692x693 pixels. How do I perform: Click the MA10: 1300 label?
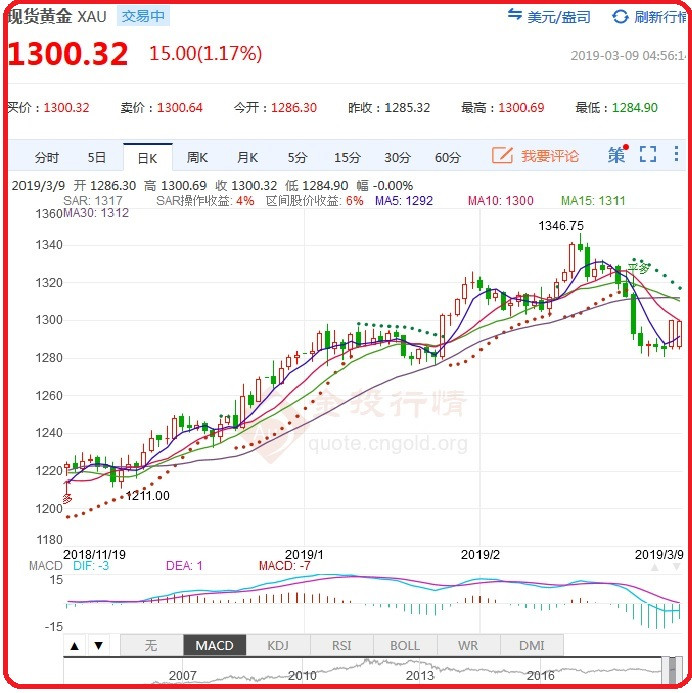501,201
